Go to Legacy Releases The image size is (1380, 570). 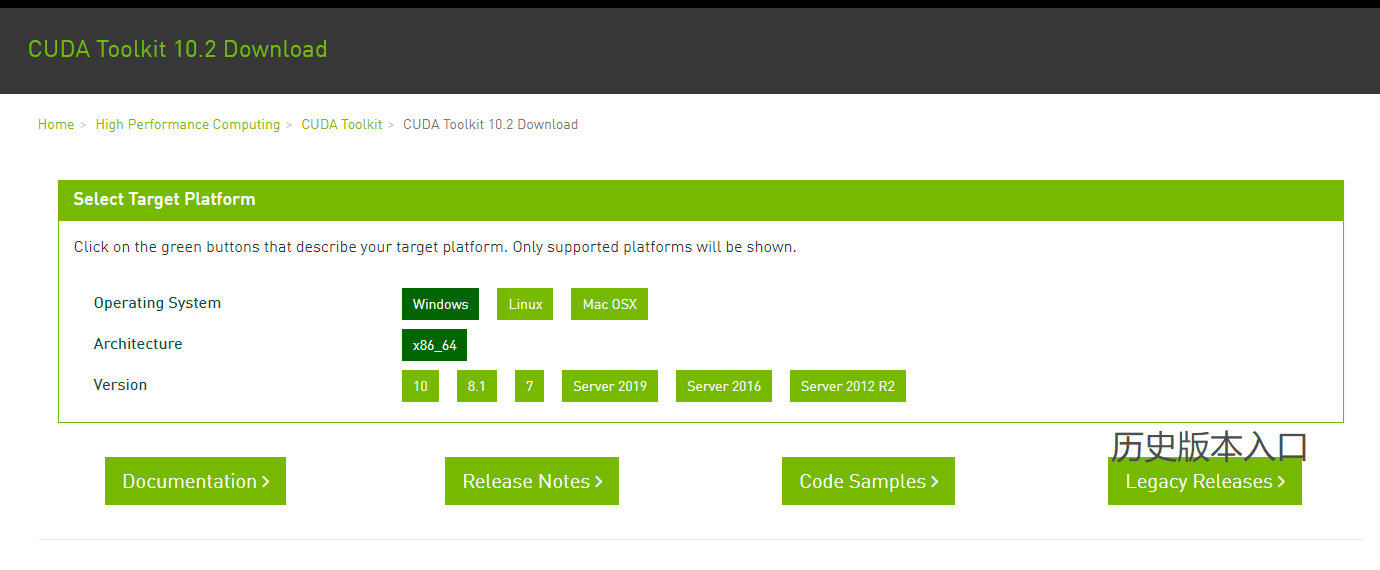coord(1205,481)
